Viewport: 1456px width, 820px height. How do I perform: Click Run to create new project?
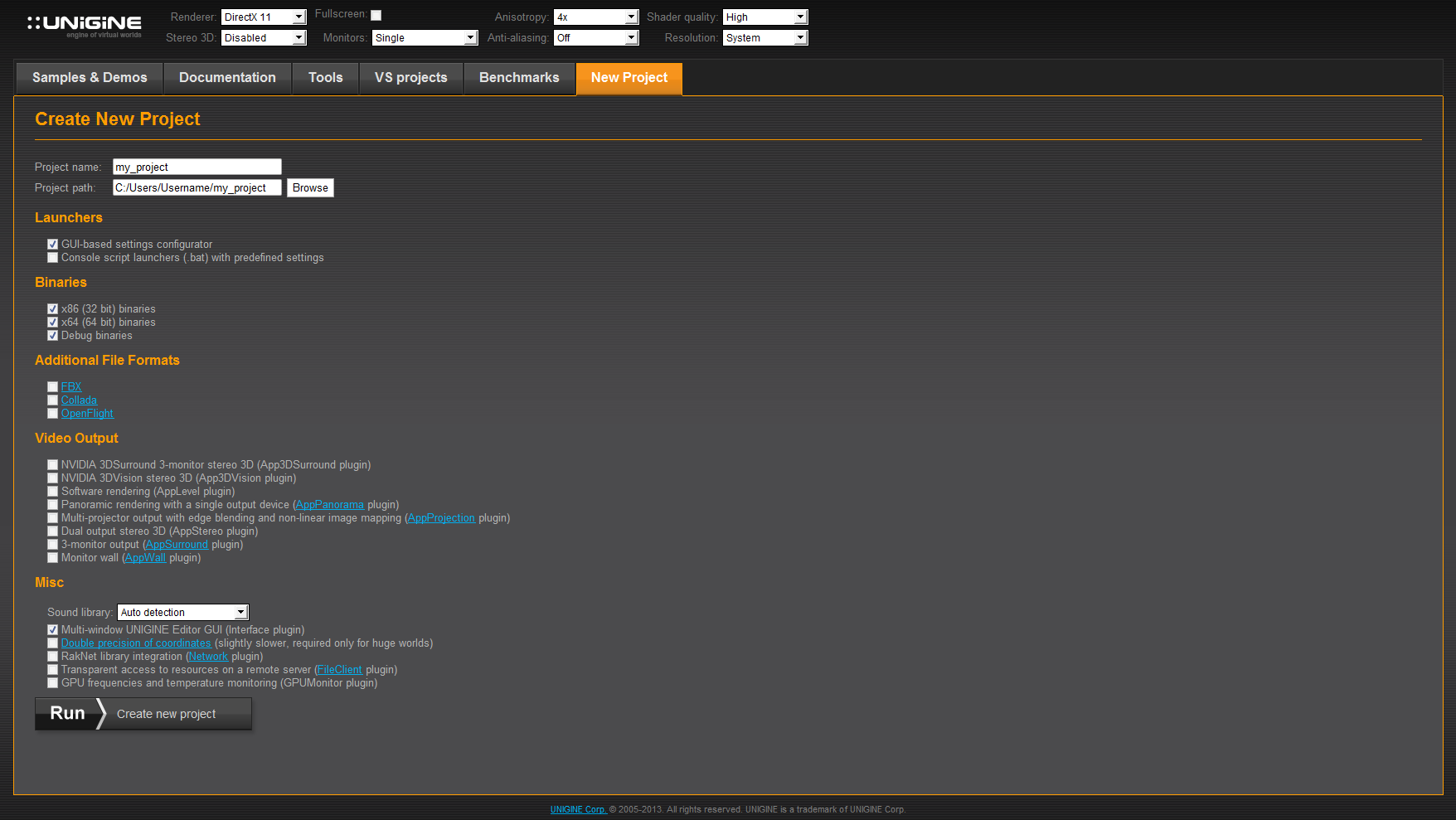pos(143,714)
